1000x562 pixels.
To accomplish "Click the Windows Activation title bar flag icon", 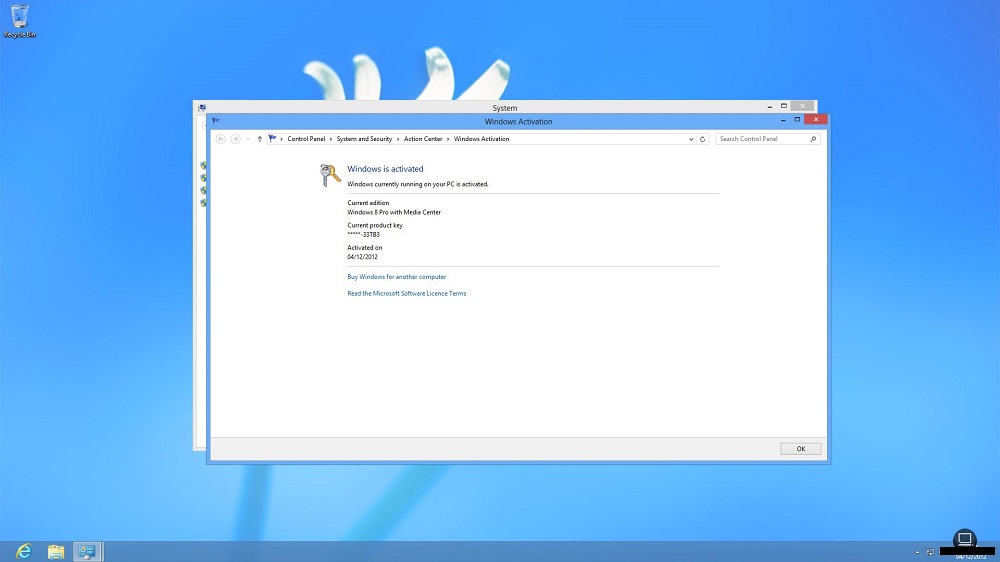I will 216,121.
